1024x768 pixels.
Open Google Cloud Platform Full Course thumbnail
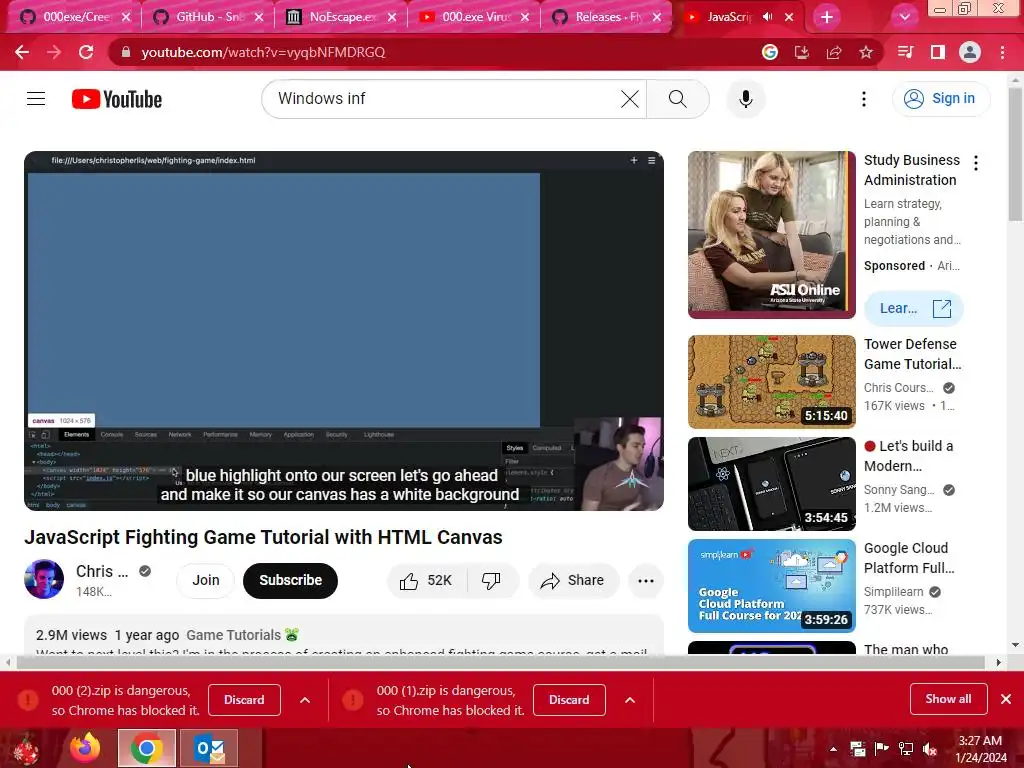click(771, 586)
